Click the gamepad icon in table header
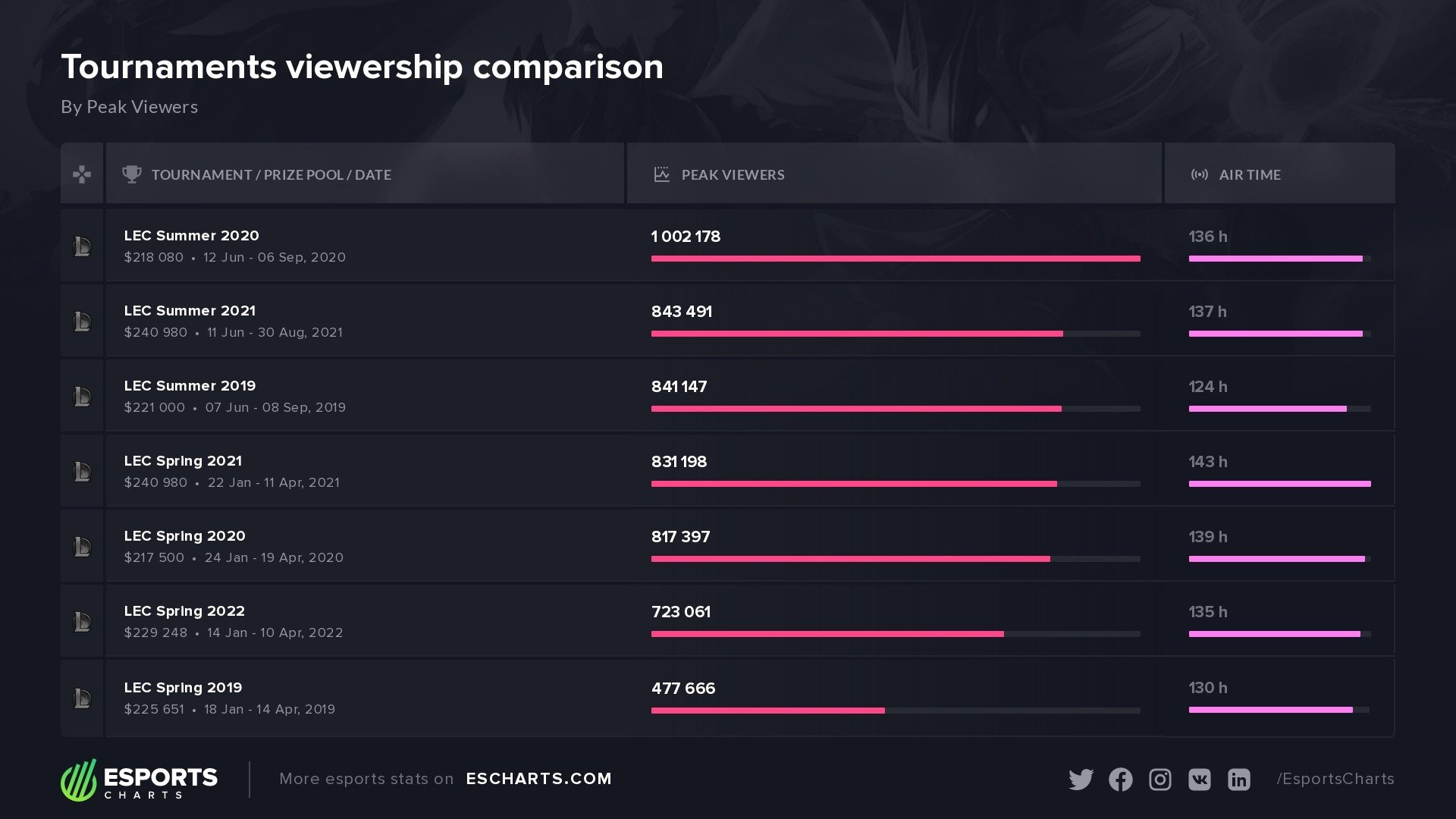The width and height of the screenshot is (1456, 819). coord(82,174)
